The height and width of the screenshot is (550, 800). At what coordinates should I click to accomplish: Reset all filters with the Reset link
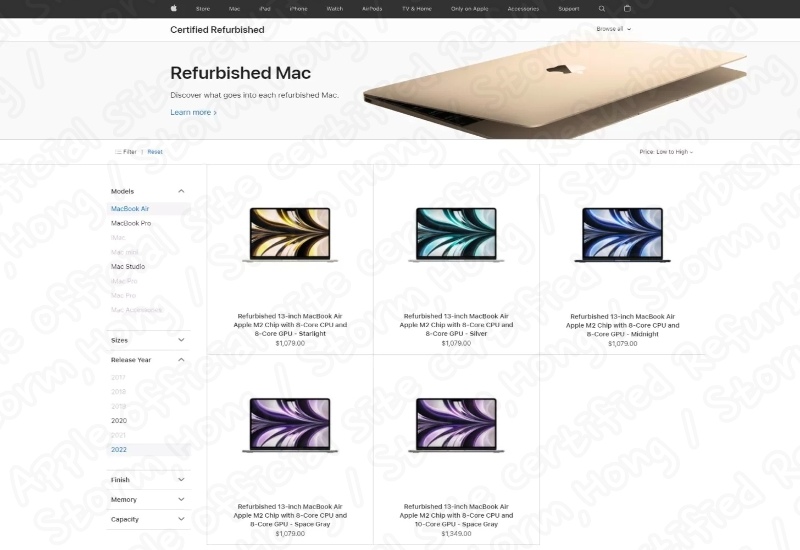click(155, 152)
